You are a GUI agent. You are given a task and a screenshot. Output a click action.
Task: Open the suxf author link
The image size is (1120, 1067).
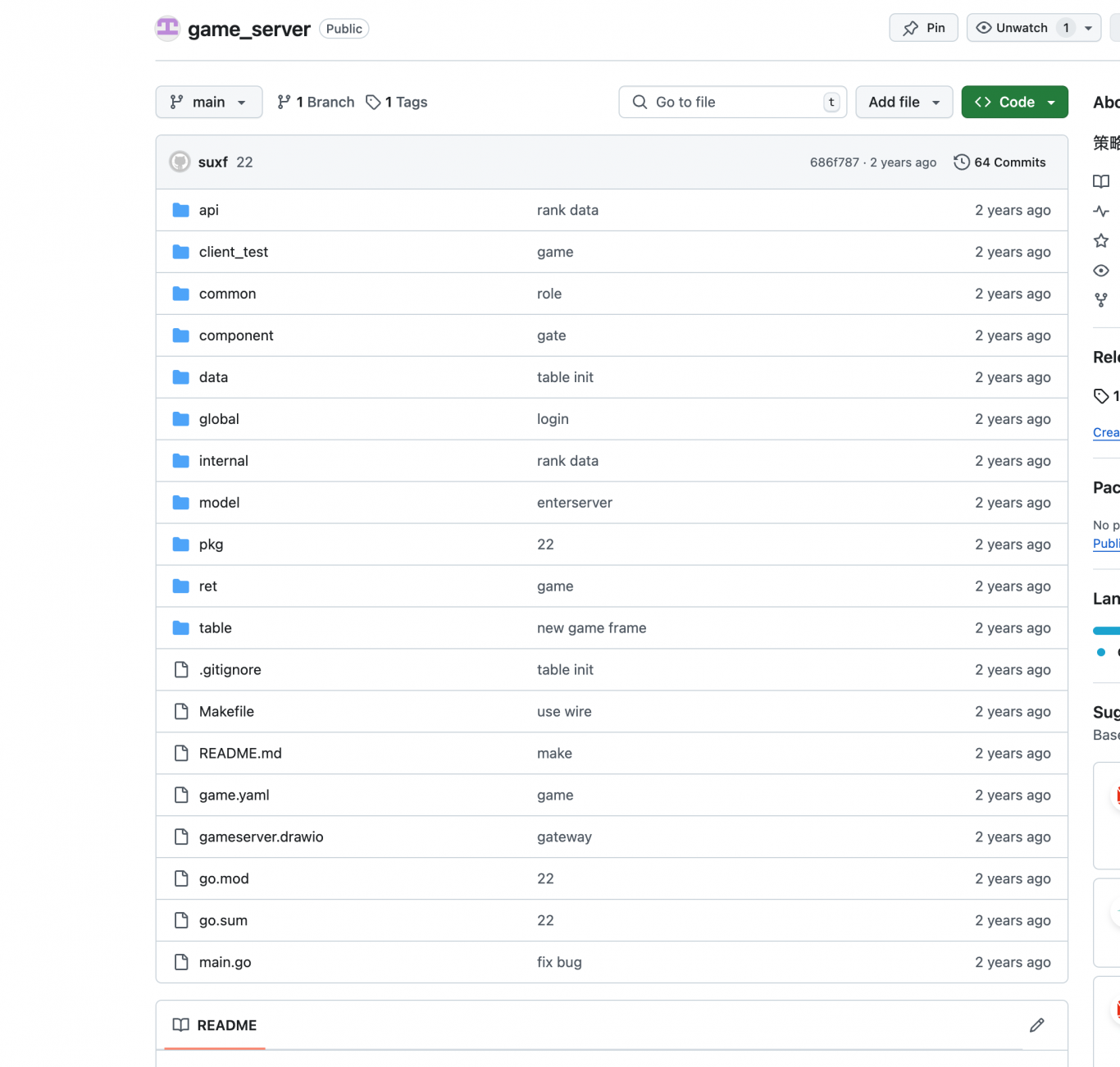pos(213,162)
